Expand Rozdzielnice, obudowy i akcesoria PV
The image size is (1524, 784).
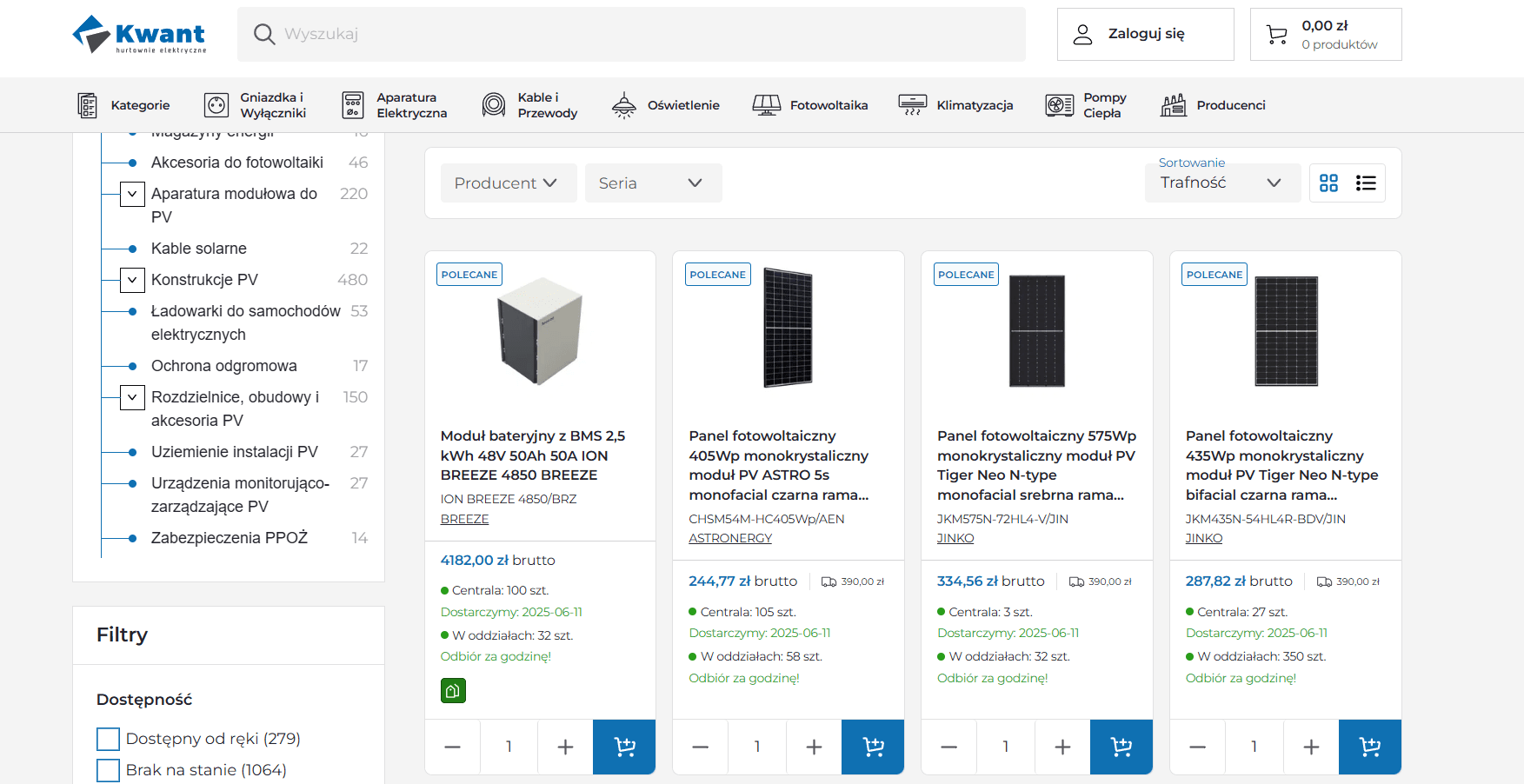[x=132, y=397]
